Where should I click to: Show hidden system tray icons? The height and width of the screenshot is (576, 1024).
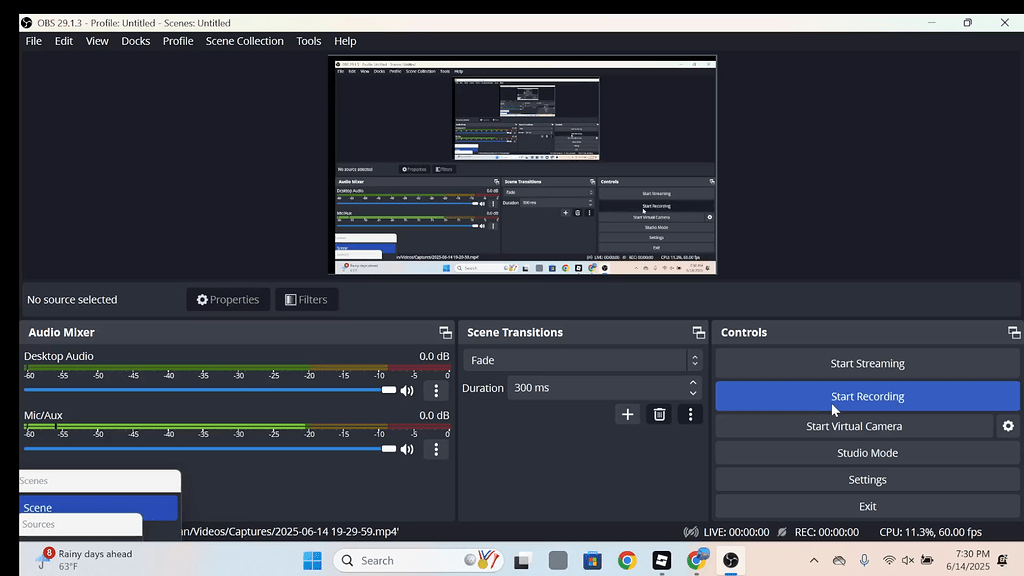[814, 561]
